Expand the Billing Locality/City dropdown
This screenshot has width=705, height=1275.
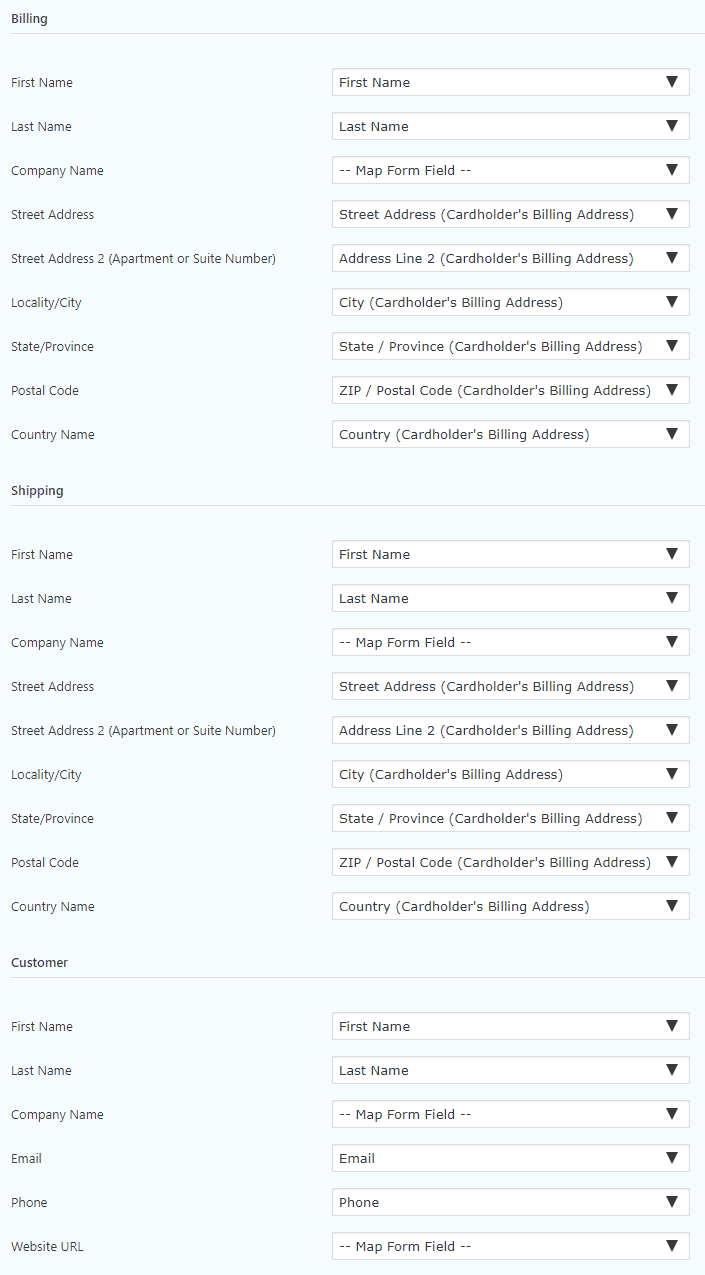510,302
